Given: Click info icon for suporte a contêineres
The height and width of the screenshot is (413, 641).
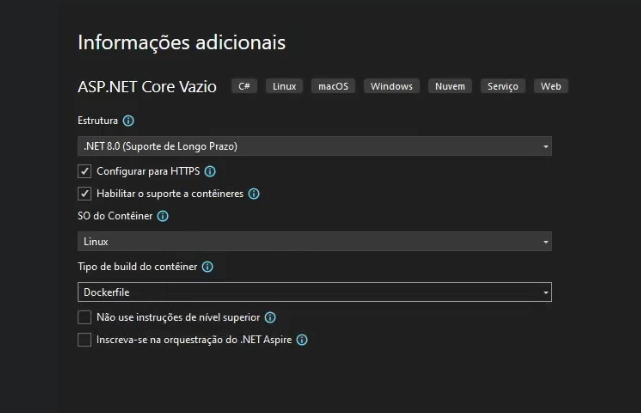Looking at the screenshot, I should point(254,194).
